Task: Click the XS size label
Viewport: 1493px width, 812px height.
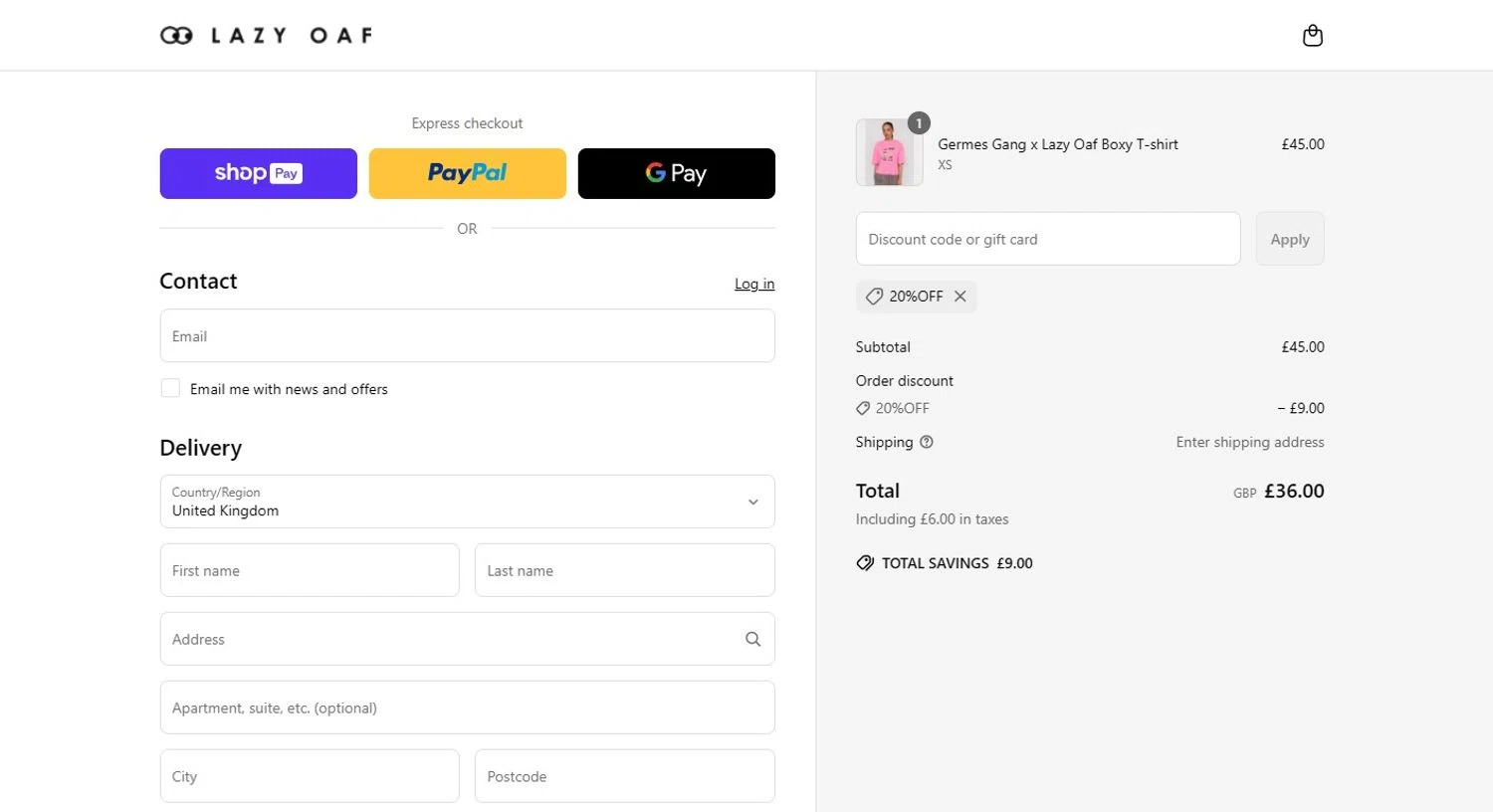Action: pyautogui.click(x=945, y=165)
